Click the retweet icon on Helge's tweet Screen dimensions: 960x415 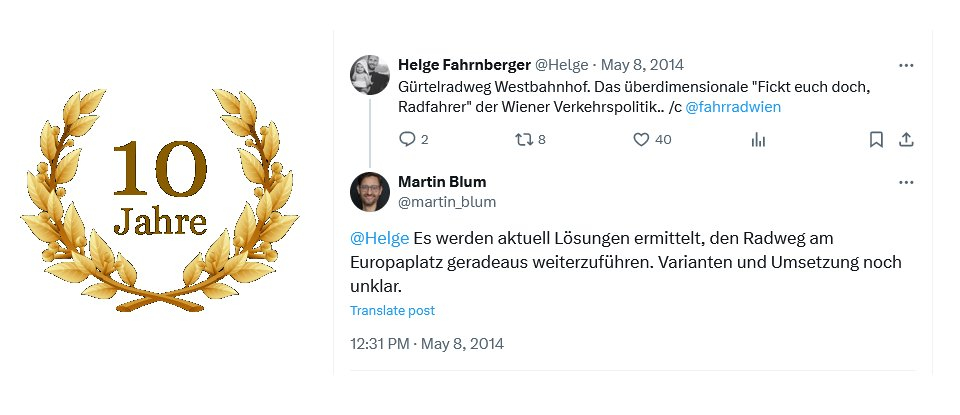(523, 140)
